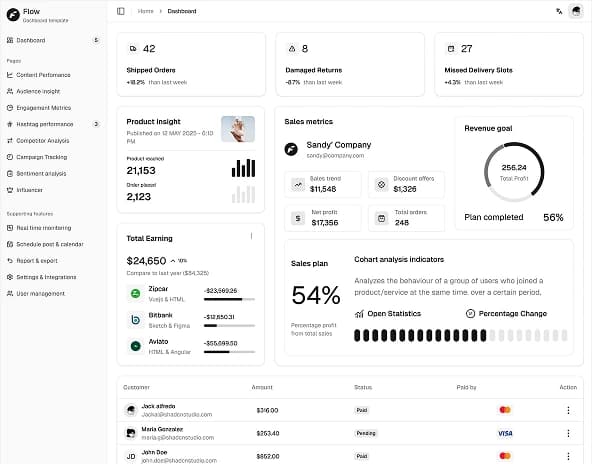592x464 pixels.
Task: Open Real time monitoring
Action: (53, 228)
